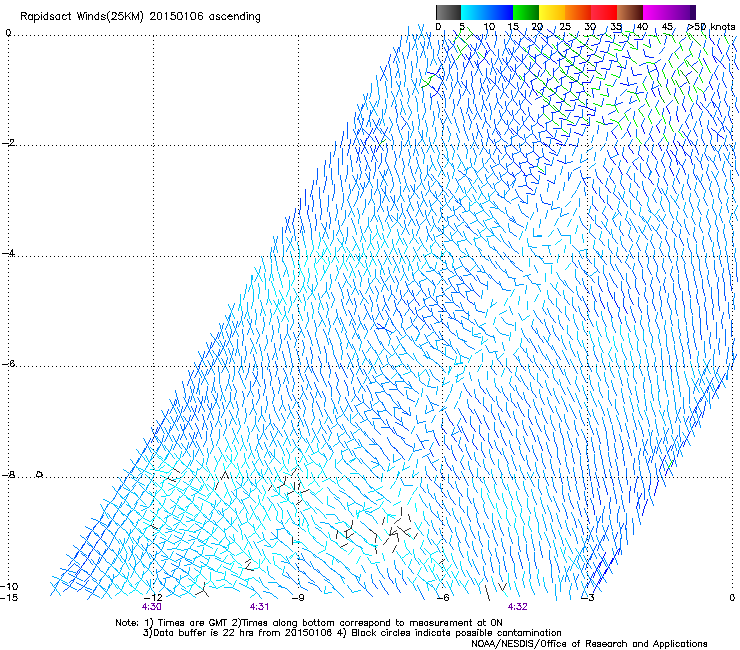Click the '-3' longitude label on bottom axis
The height and width of the screenshot is (650, 740).
588,597
